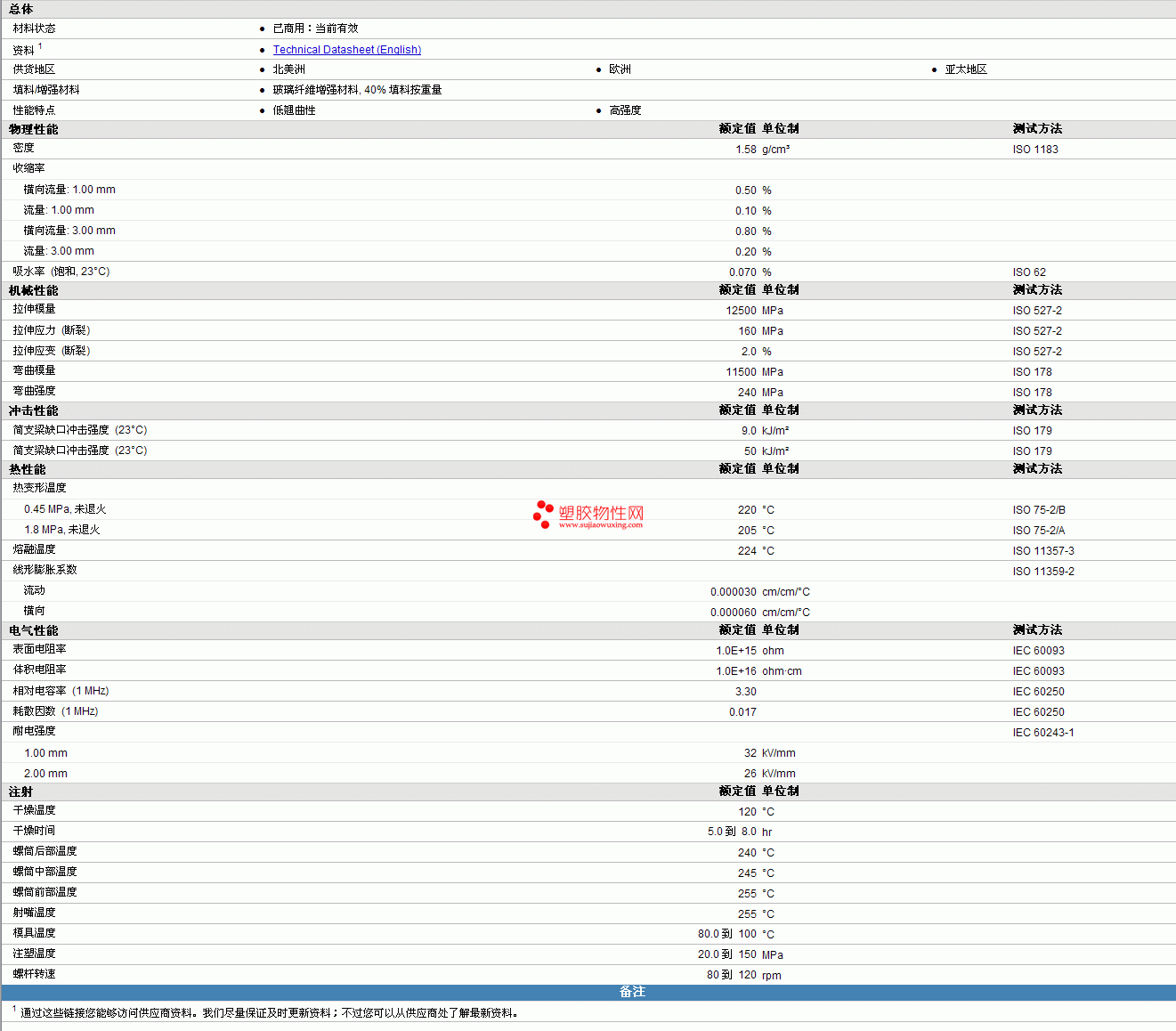Click the blue 备注 notes bar

pyautogui.click(x=632, y=992)
